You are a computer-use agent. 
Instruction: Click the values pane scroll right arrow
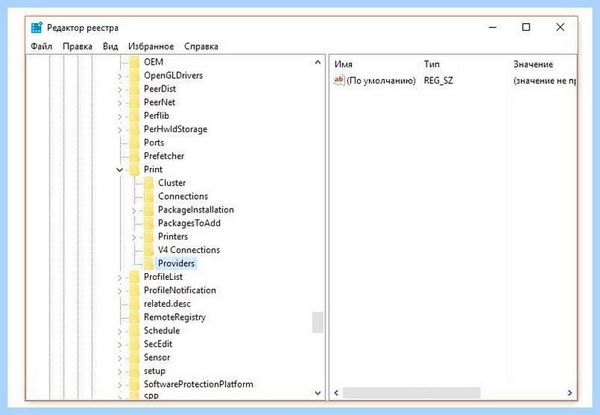pyautogui.click(x=570, y=393)
